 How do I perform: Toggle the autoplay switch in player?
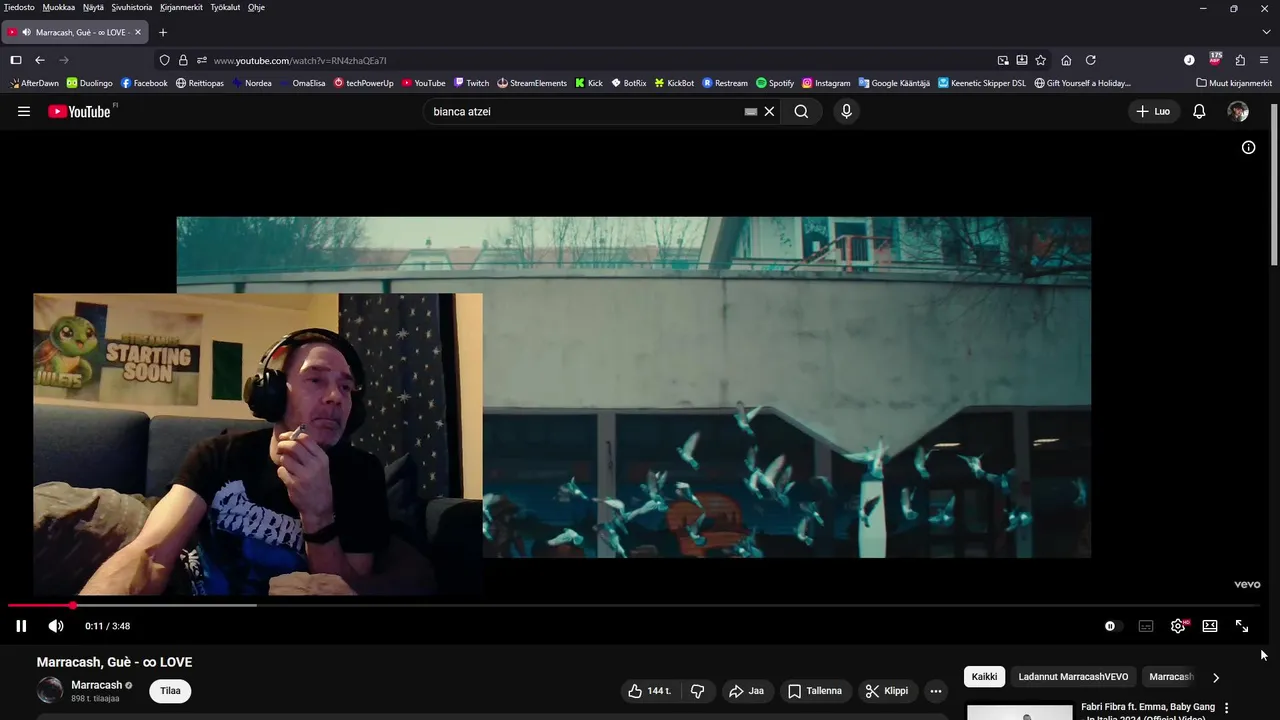1112,626
